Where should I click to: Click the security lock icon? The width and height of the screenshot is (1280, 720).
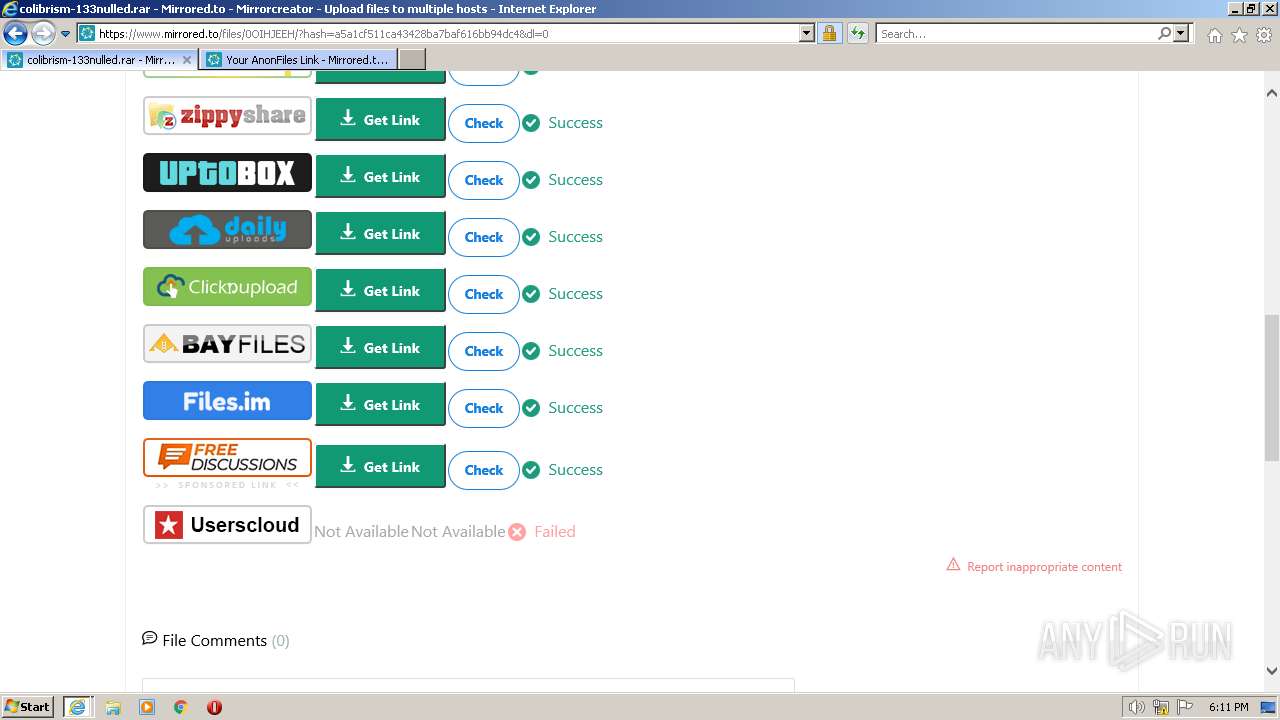[829, 34]
